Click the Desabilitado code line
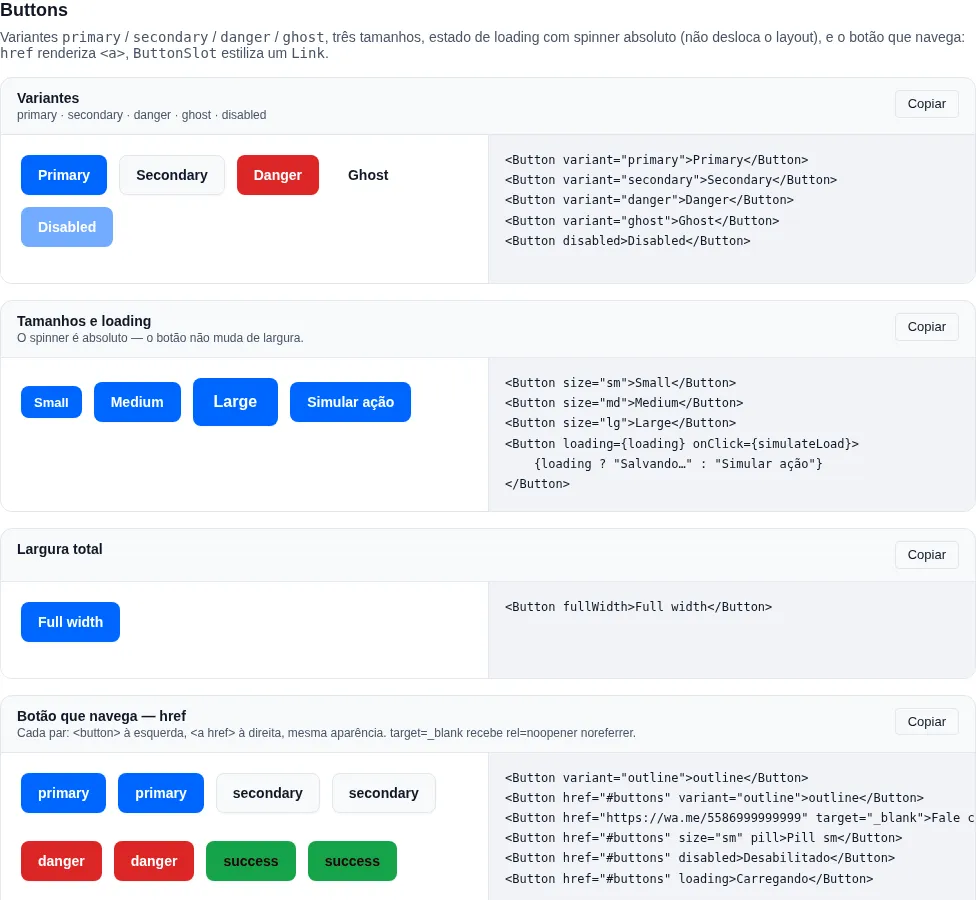 [x=700, y=858]
